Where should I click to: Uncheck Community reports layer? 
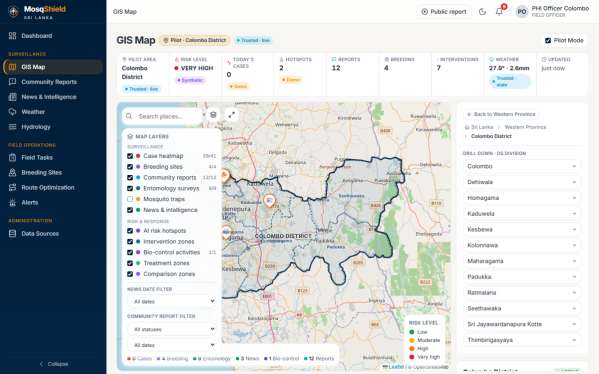(x=130, y=178)
